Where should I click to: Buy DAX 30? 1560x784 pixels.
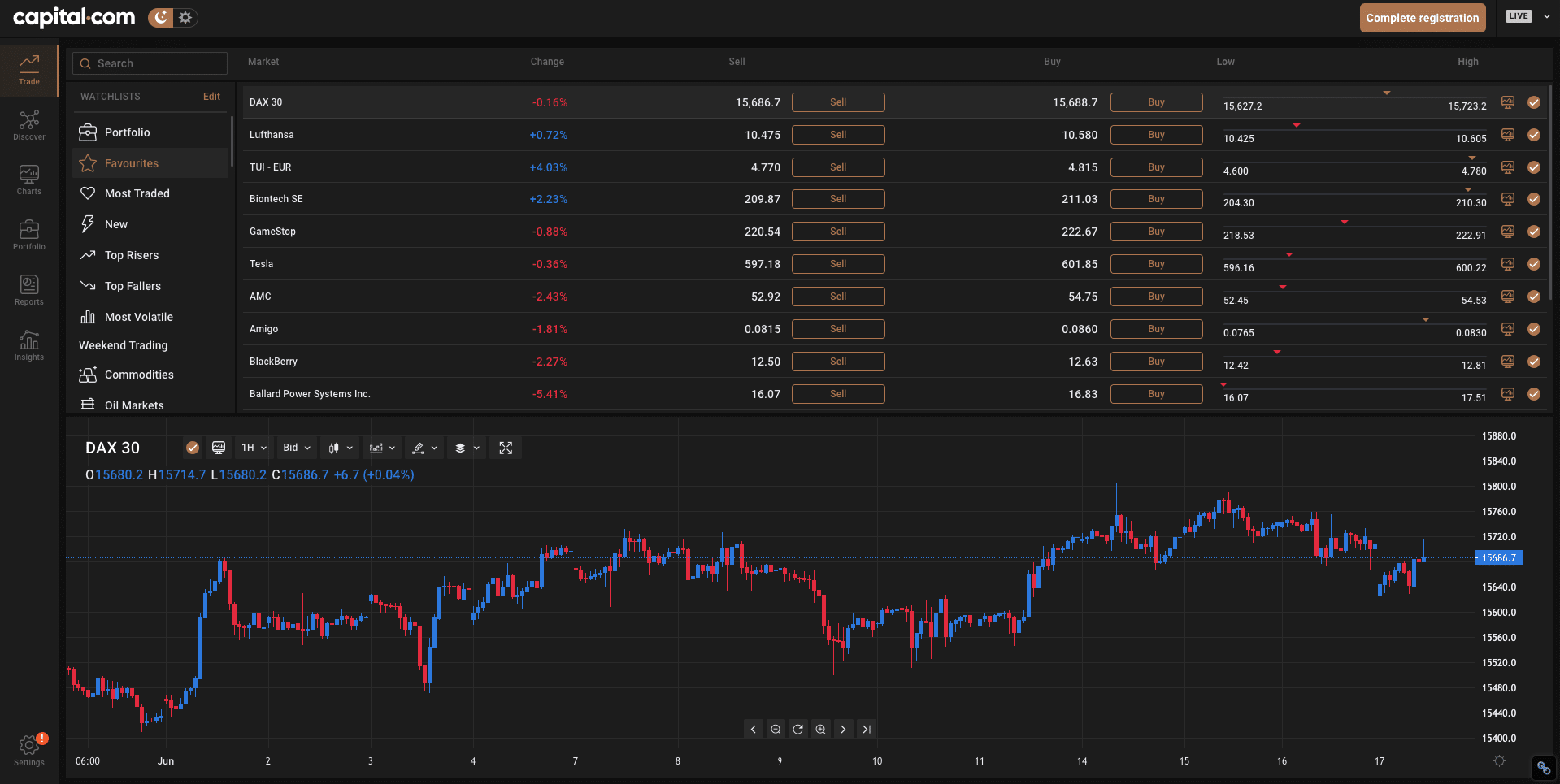point(1156,102)
